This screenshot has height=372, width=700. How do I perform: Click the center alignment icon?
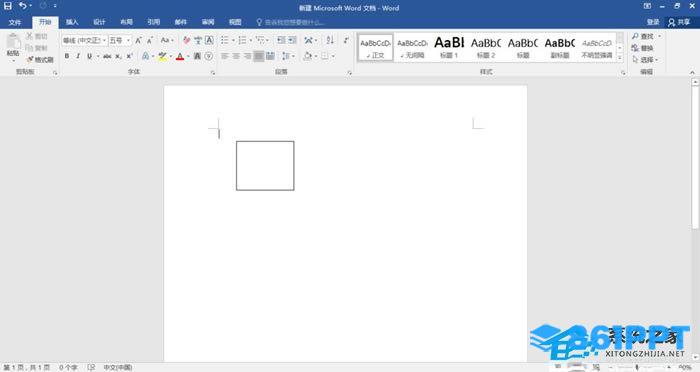[x=236, y=56]
